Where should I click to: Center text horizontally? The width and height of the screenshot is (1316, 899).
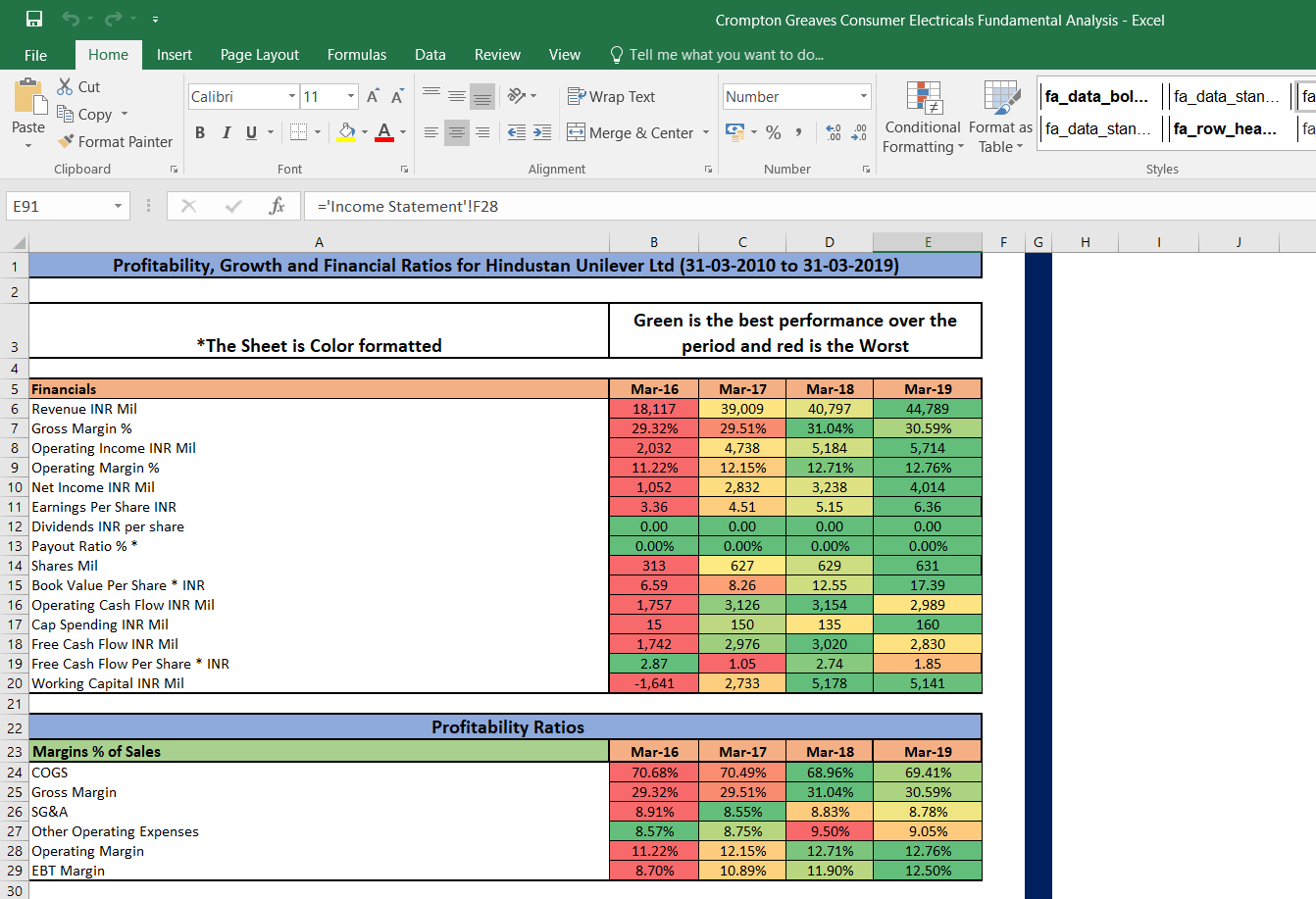pos(457,132)
